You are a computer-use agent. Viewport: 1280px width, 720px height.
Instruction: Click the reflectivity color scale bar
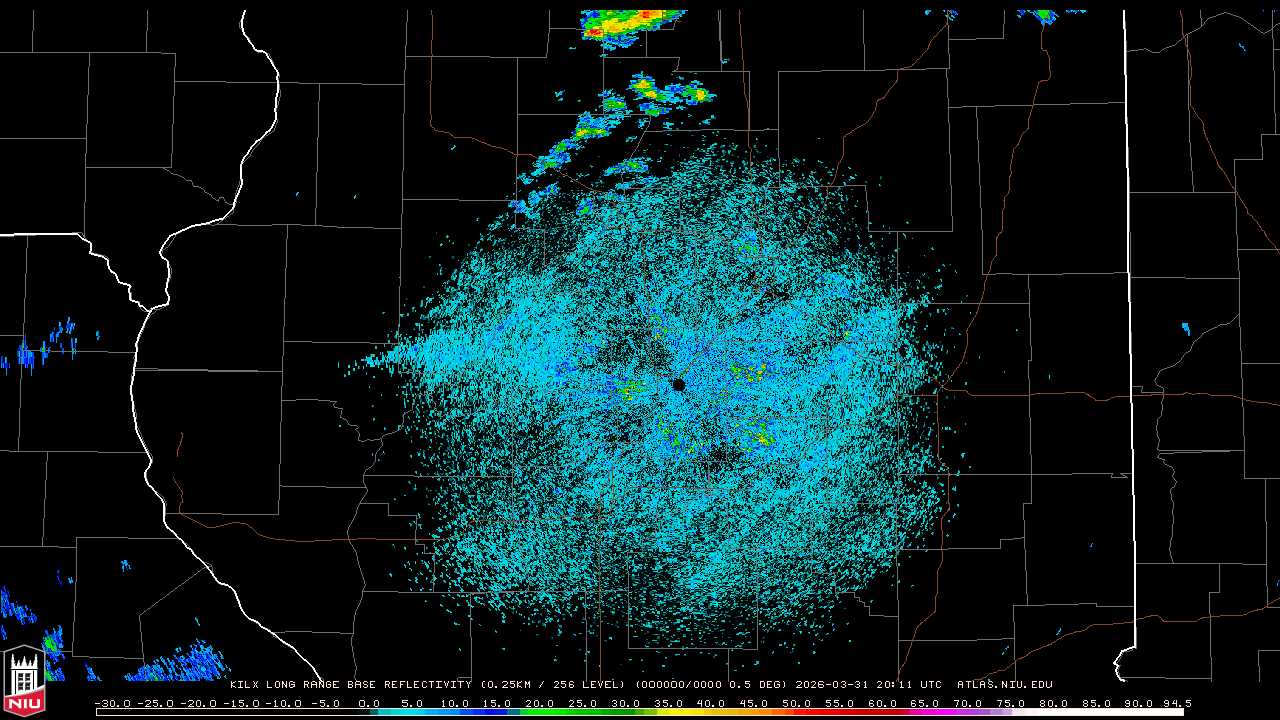click(640, 712)
